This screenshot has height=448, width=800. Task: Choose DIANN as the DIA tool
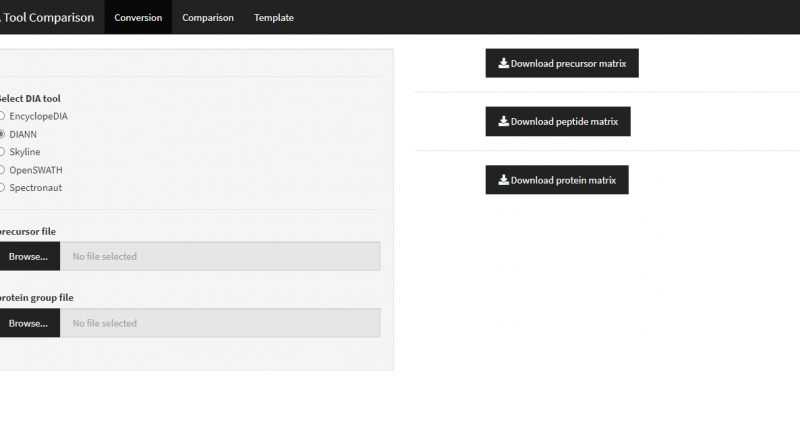2,134
